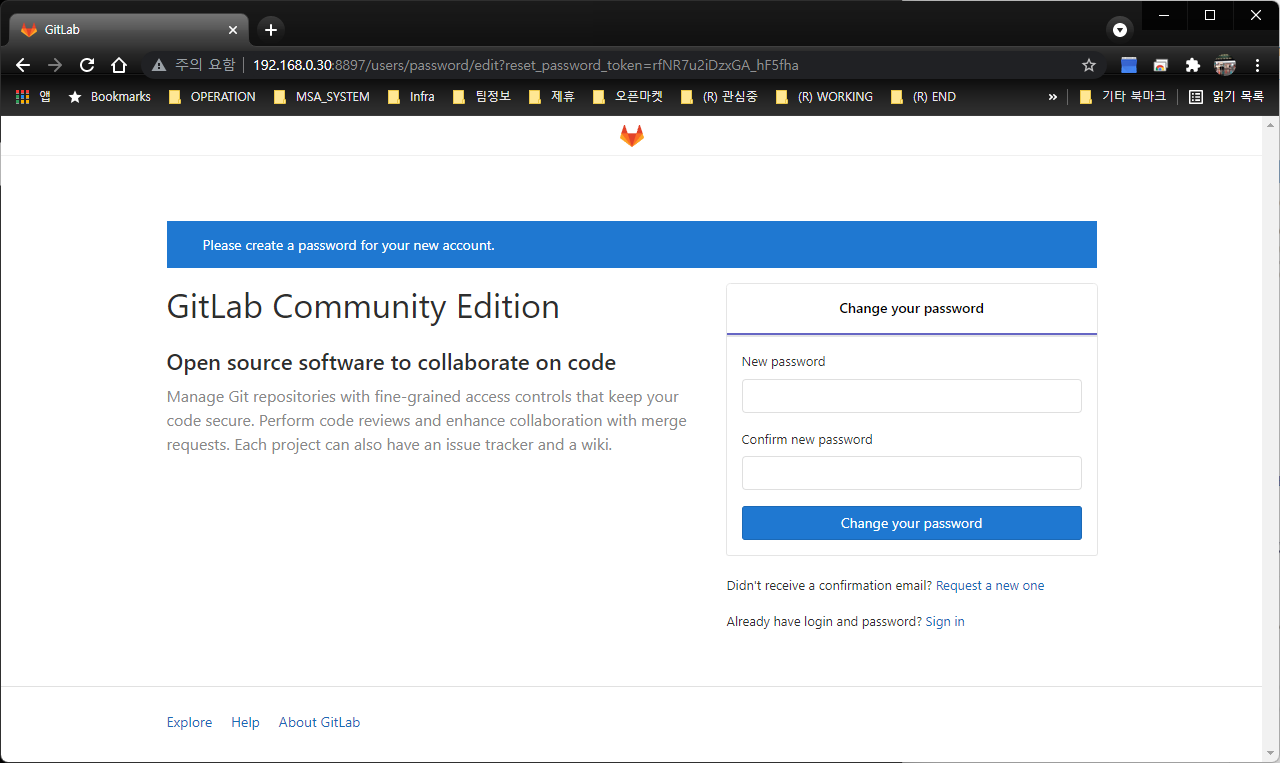Click the blue Change your password button

pyautogui.click(x=911, y=523)
